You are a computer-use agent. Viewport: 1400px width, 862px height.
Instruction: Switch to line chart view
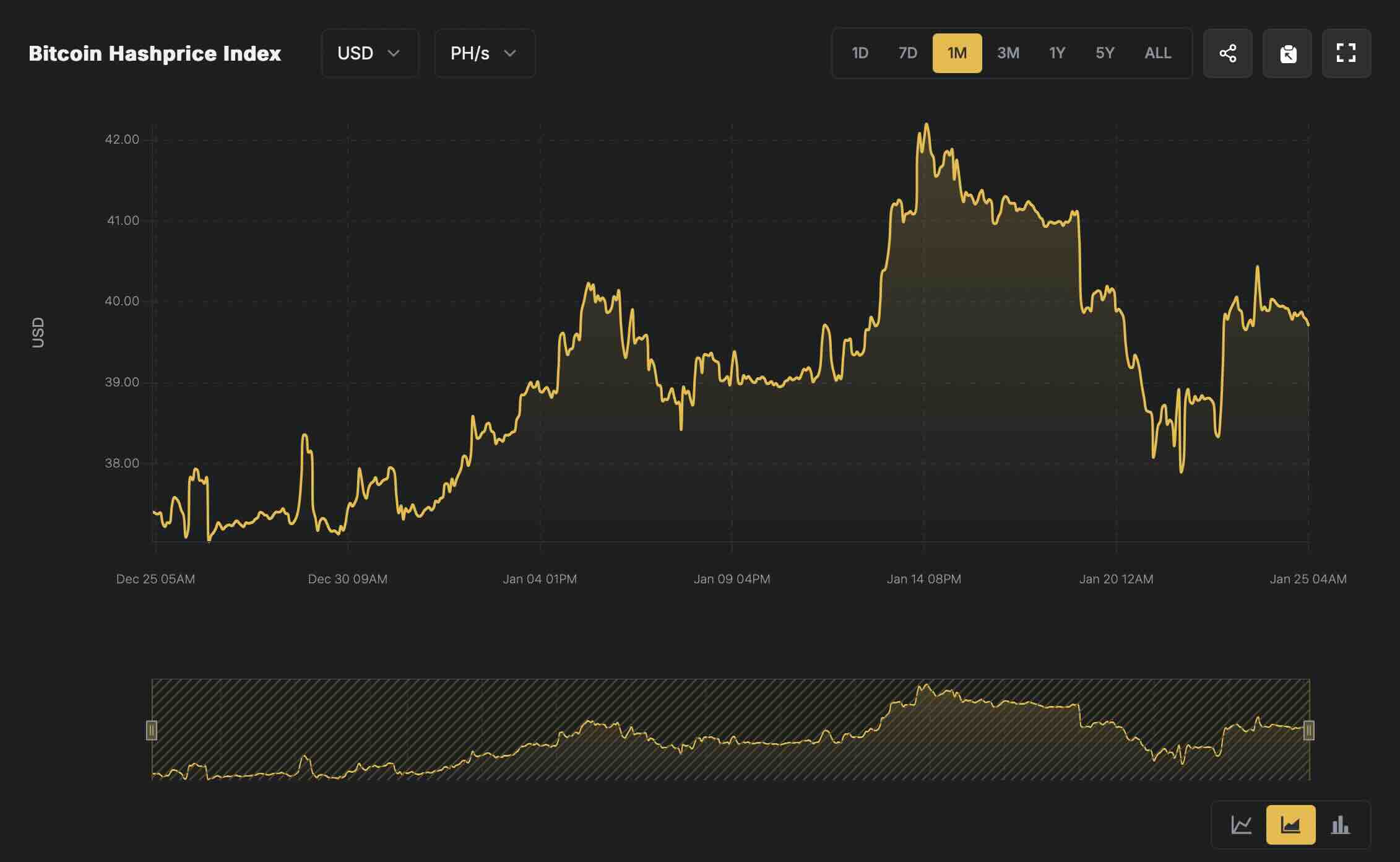coord(1241,825)
